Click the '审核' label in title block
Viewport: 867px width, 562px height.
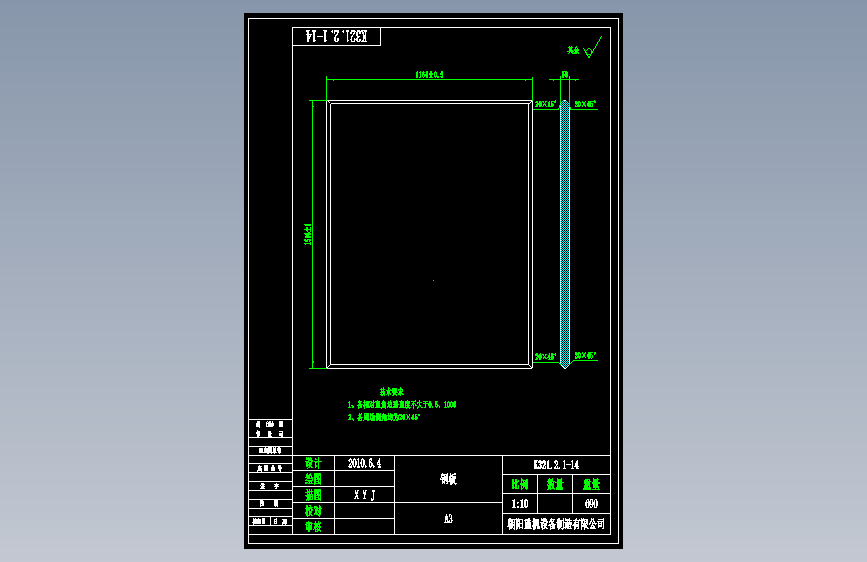point(314,527)
